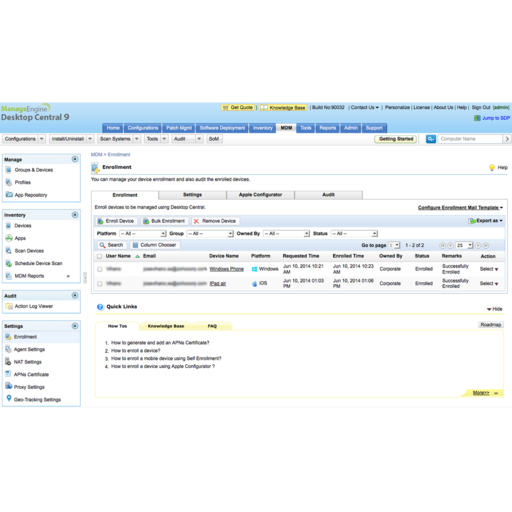Open the Inventory main navigation tab
Image resolution: width=512 pixels, height=512 pixels.
[263, 128]
